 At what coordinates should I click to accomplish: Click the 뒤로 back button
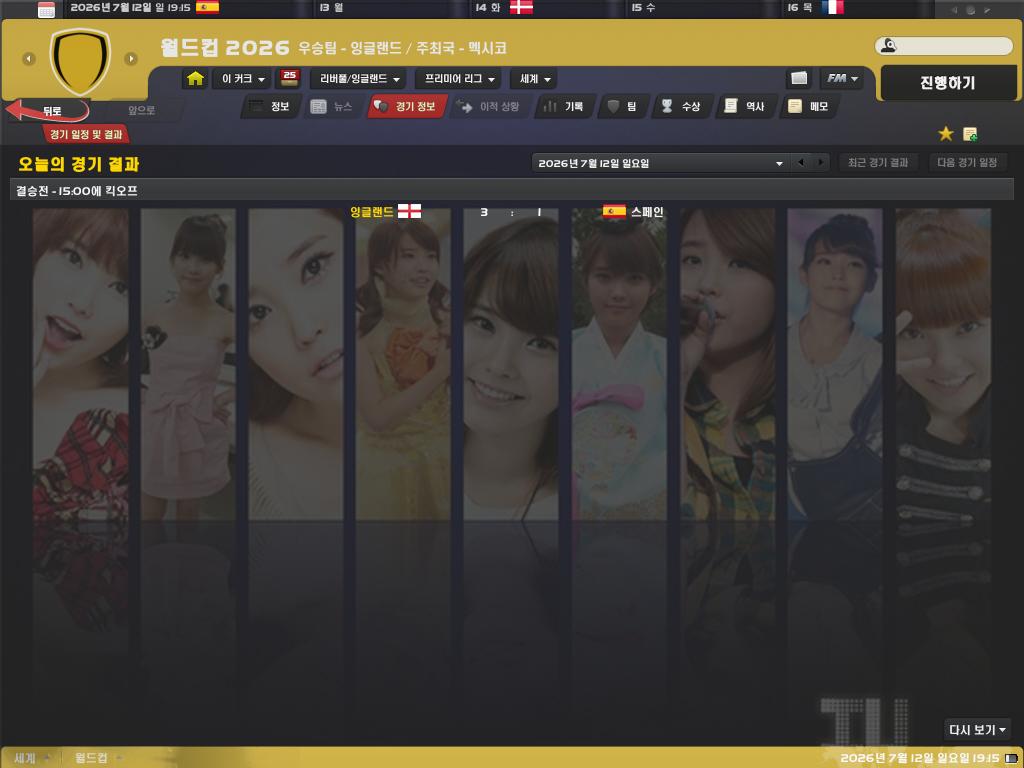coord(49,111)
